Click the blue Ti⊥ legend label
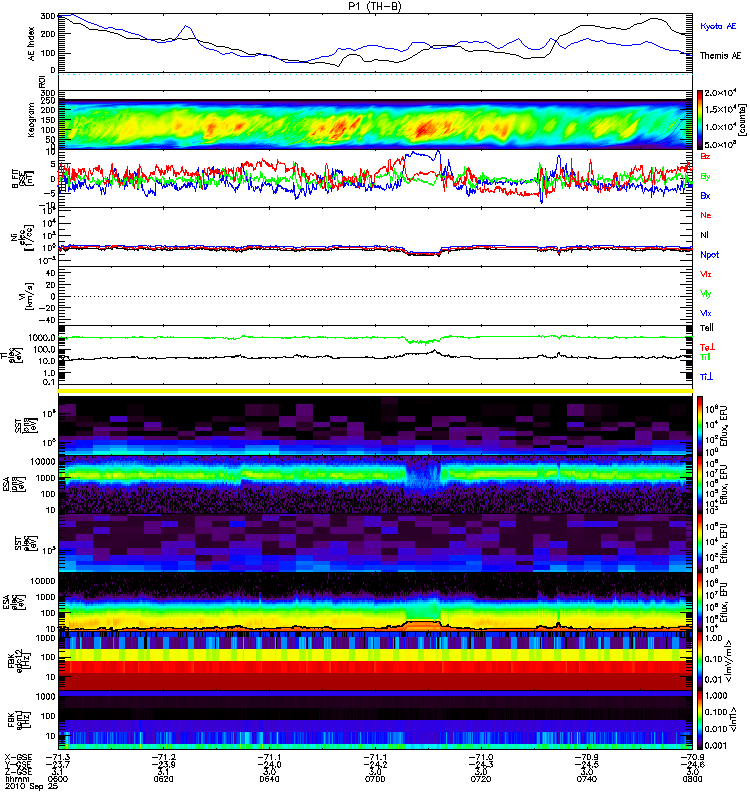This screenshot has height=800, width=750. click(x=706, y=377)
